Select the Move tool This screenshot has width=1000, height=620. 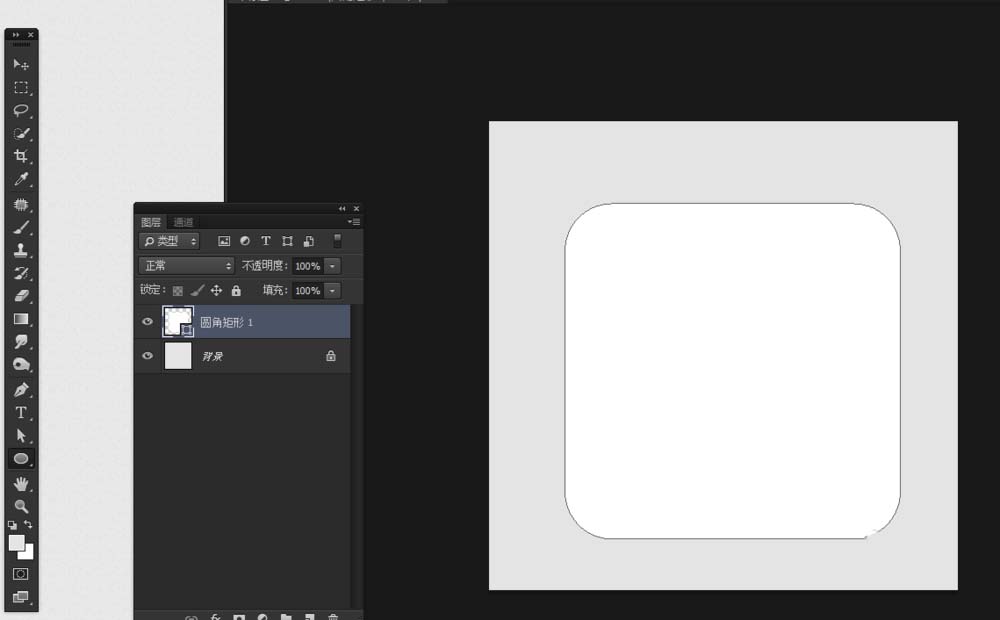click(20, 64)
